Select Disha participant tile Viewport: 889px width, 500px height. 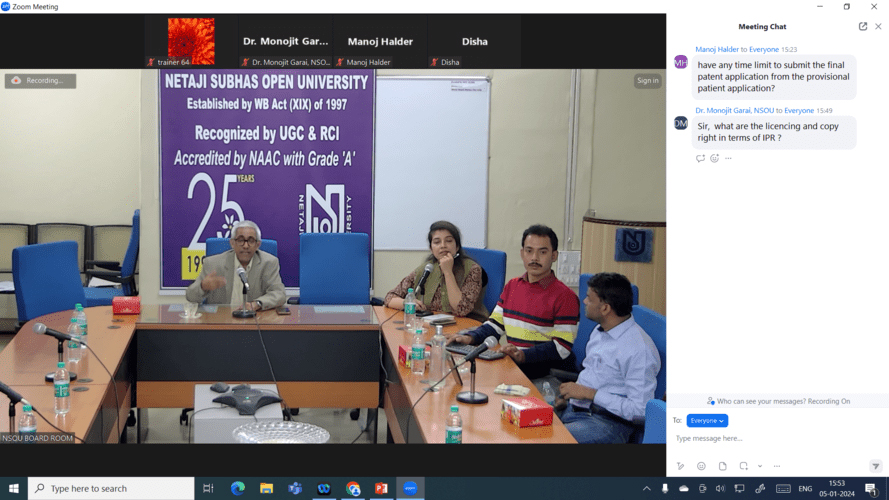(x=475, y=41)
